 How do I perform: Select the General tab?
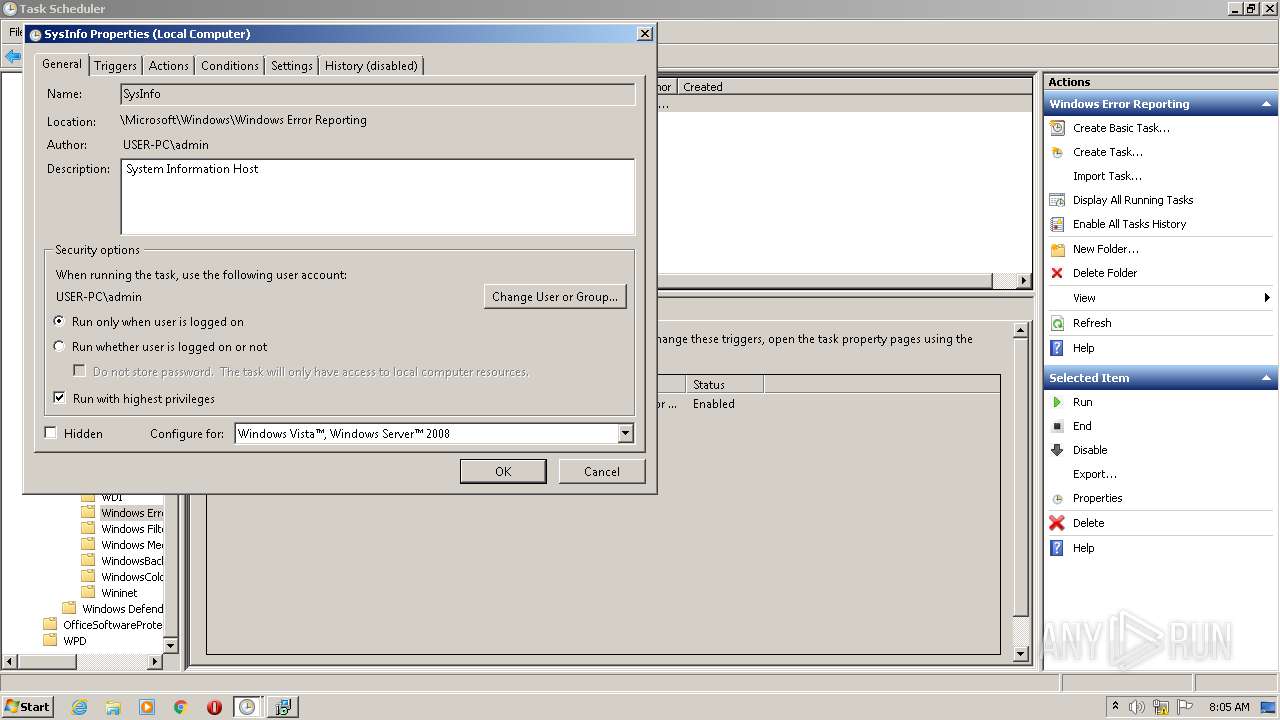point(62,64)
